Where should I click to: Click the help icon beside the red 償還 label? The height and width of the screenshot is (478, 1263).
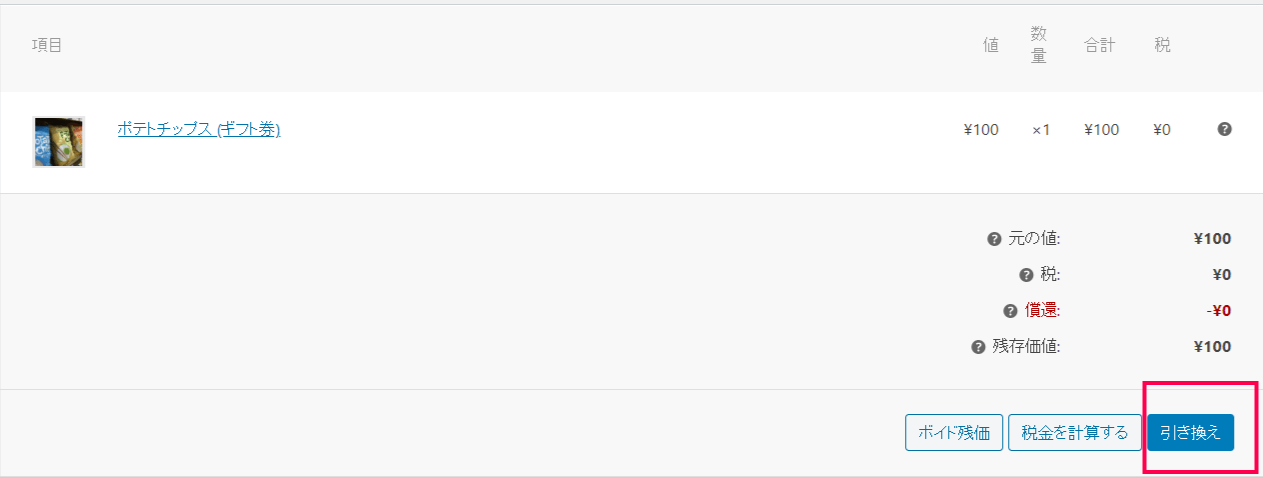pyautogui.click(x=1010, y=311)
